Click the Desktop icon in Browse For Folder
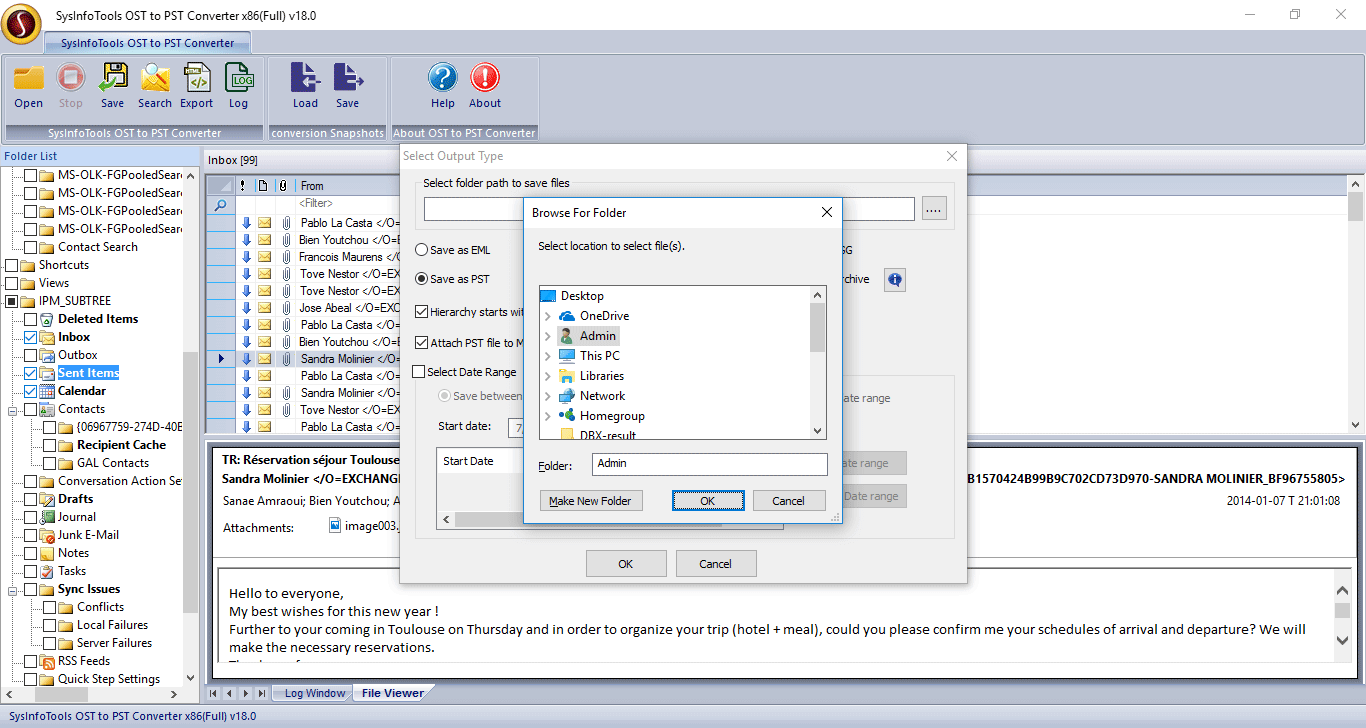Screen dimensions: 1366x728 (548, 296)
